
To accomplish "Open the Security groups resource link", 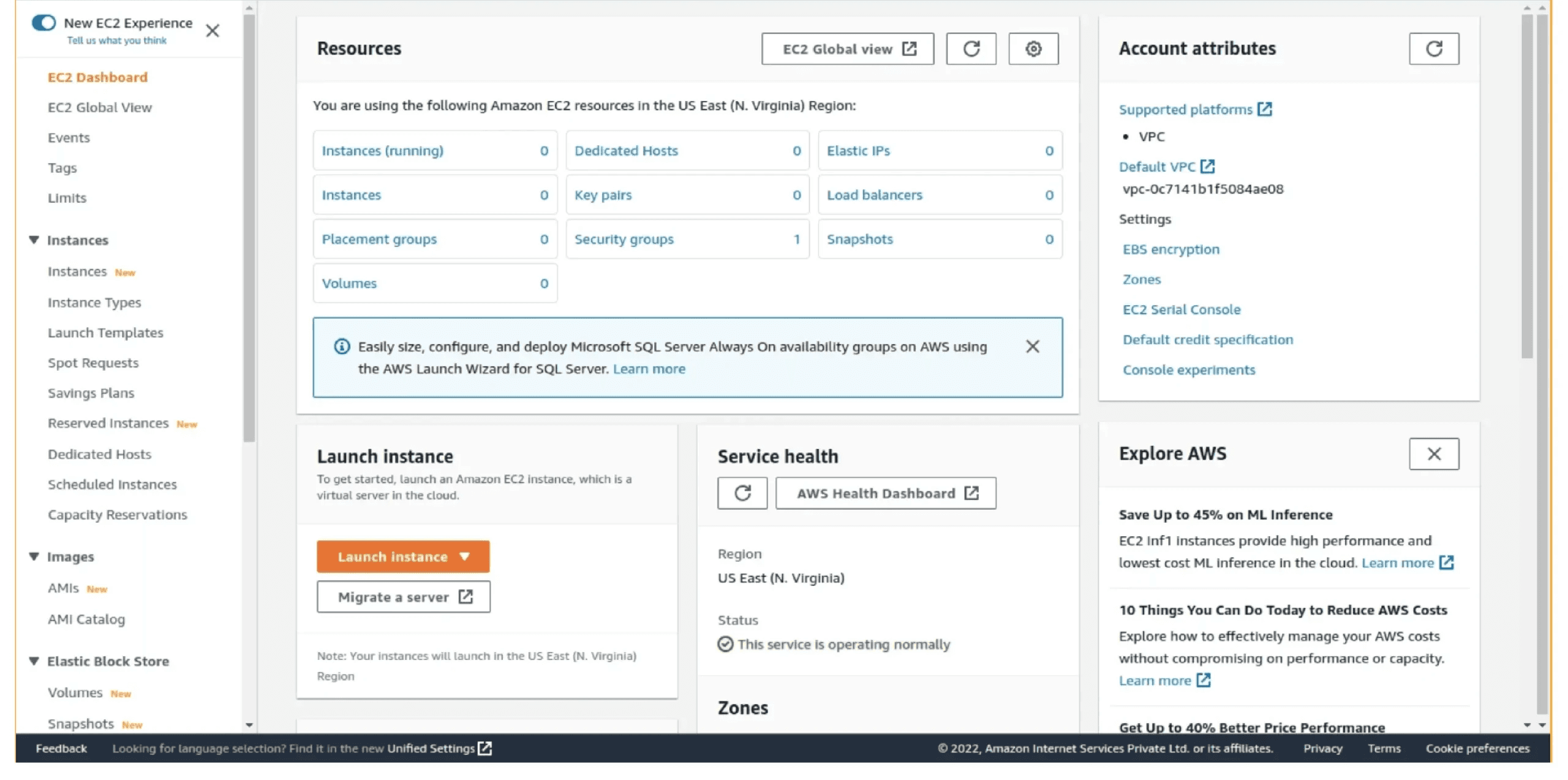I will pos(624,240).
